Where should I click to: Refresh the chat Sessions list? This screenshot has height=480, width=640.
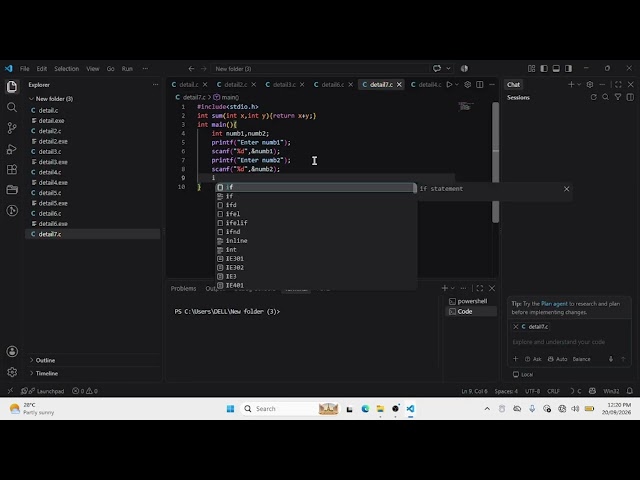pyautogui.click(x=593, y=97)
